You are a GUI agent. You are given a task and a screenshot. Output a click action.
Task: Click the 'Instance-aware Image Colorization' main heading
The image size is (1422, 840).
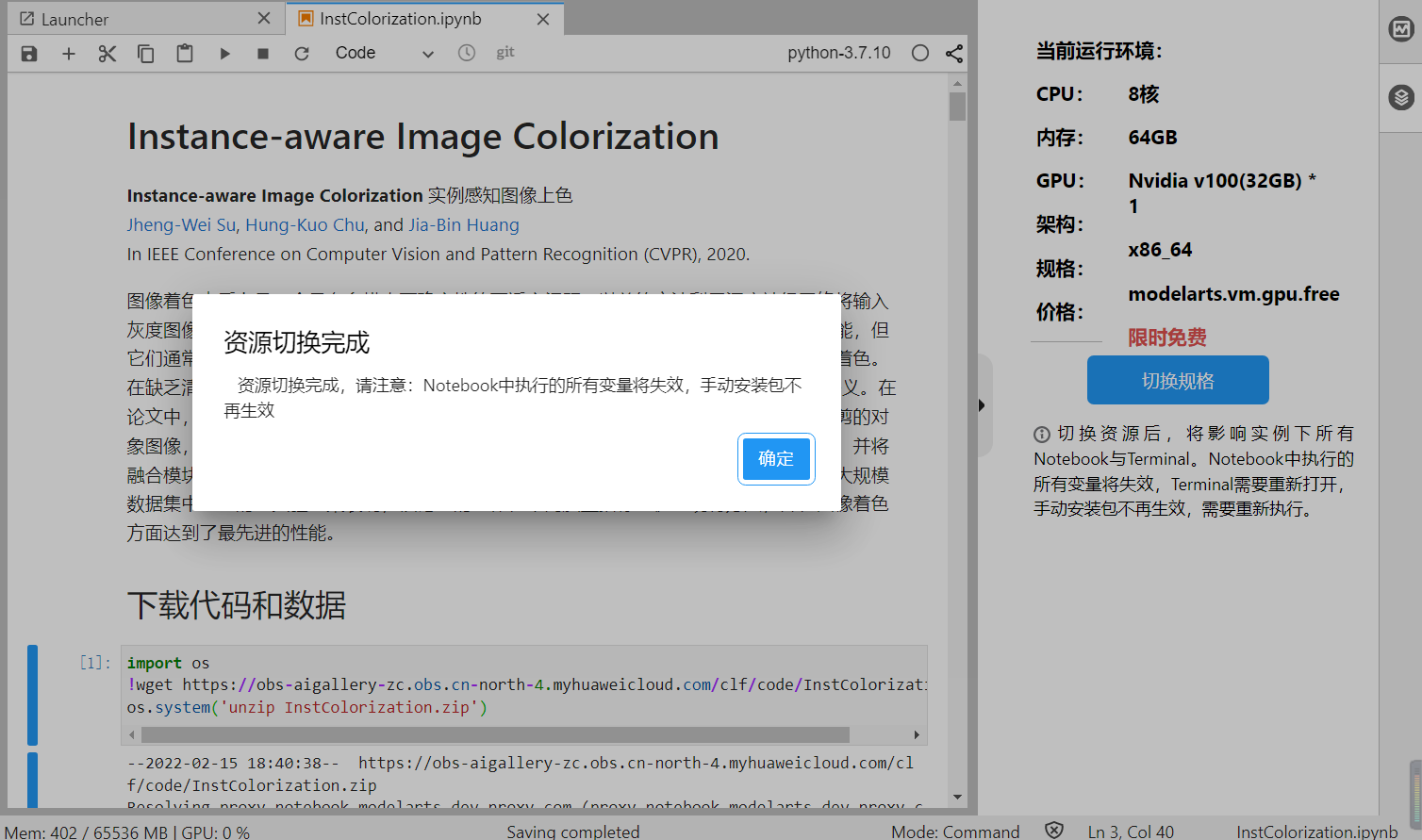(423, 137)
